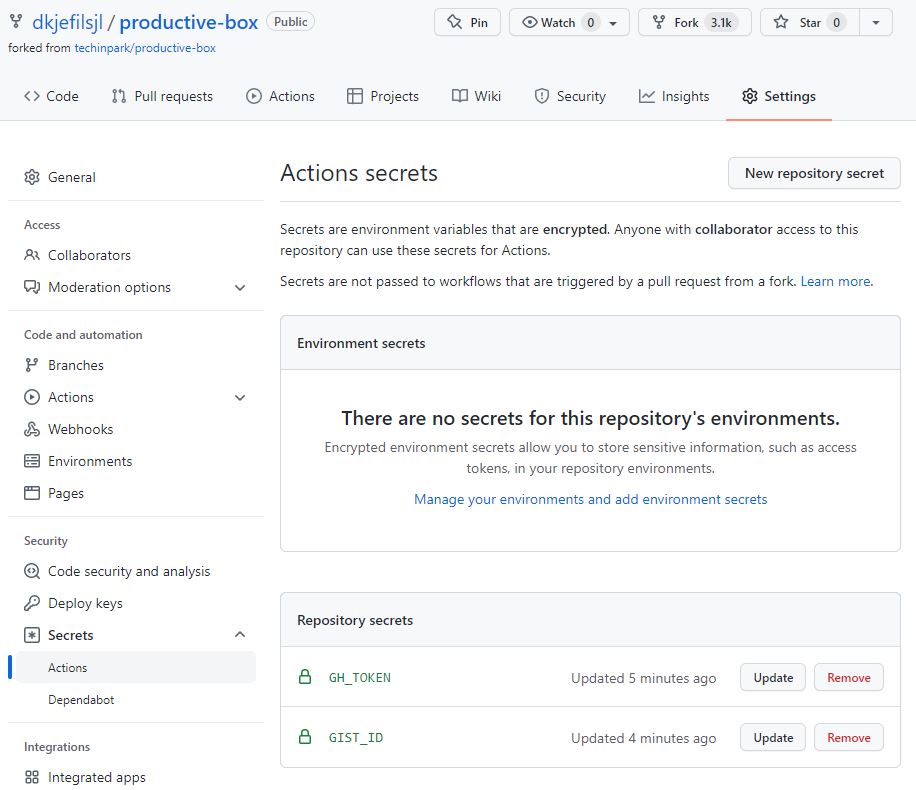
Task: Switch to the Code tab
Action: tap(51, 96)
